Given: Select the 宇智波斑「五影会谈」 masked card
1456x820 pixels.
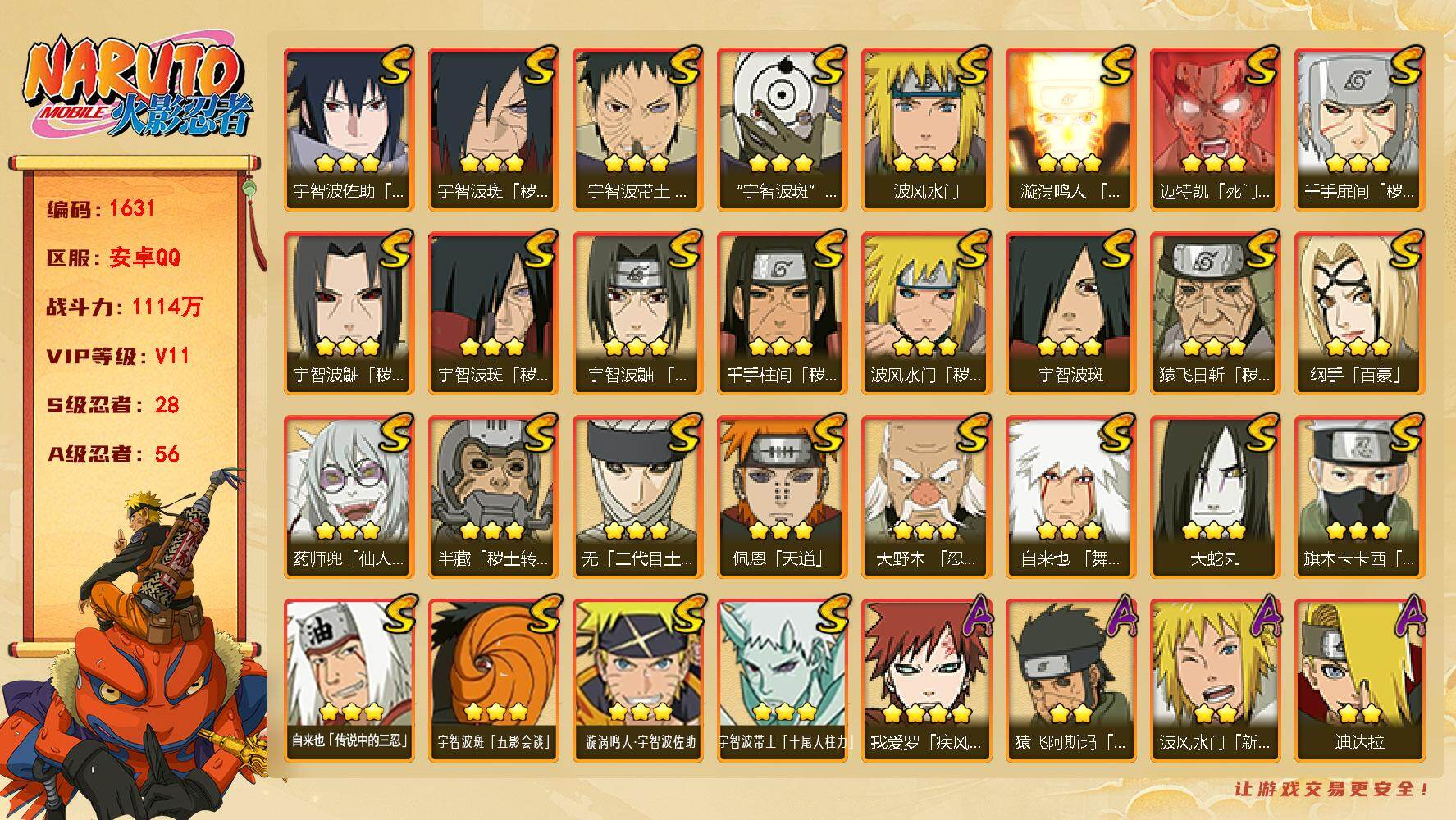Looking at the screenshot, I should pyautogui.click(x=493, y=681).
